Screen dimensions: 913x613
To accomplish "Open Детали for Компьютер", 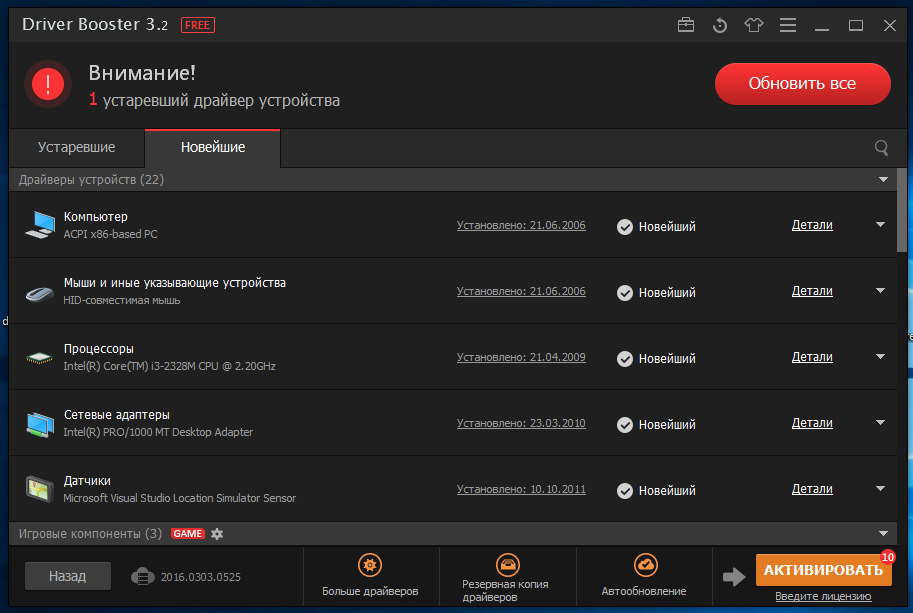I will point(812,225).
